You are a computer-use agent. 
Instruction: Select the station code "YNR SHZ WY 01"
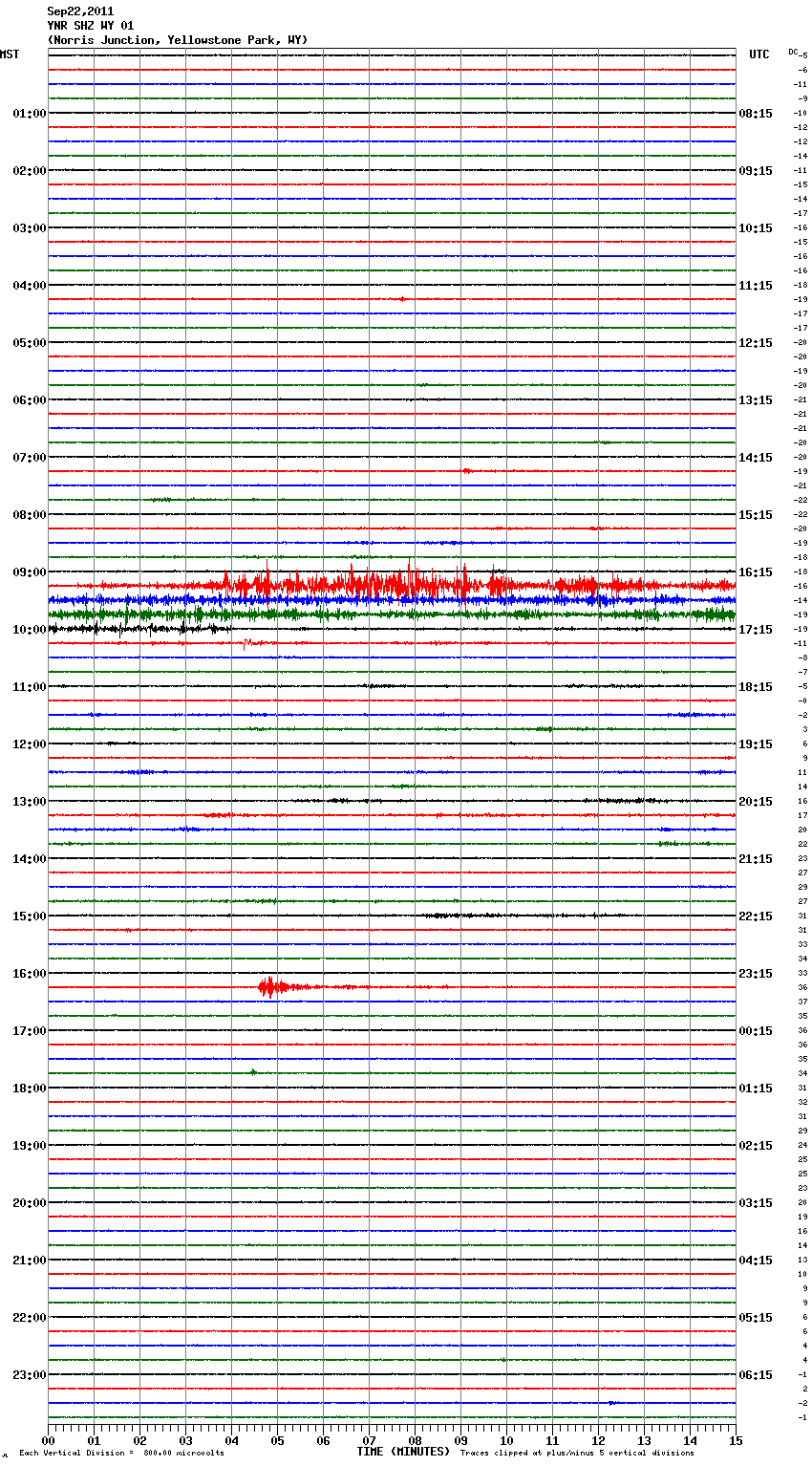[x=91, y=26]
